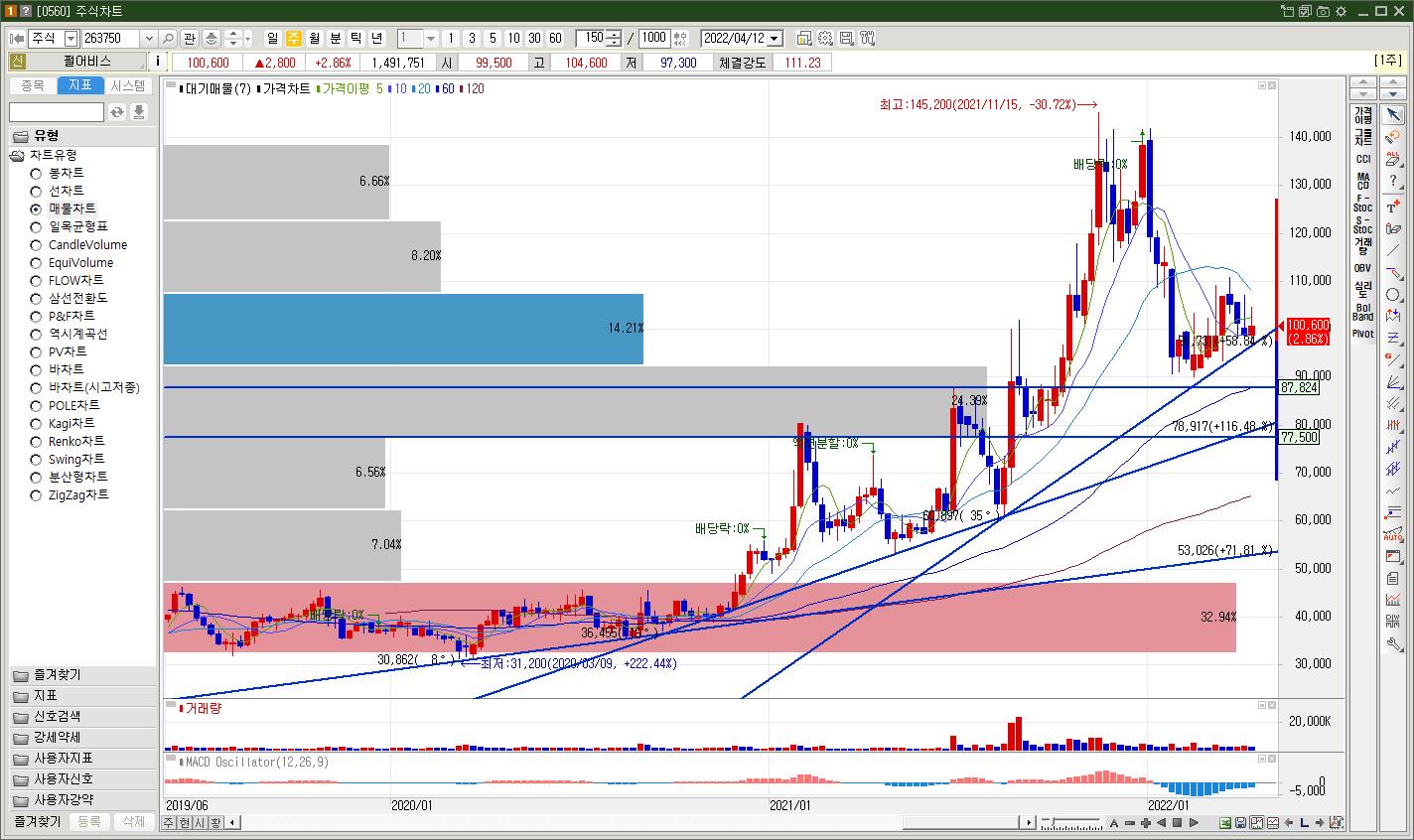Click the indicator search input field
This screenshot has height=840, width=1414.
point(57,112)
